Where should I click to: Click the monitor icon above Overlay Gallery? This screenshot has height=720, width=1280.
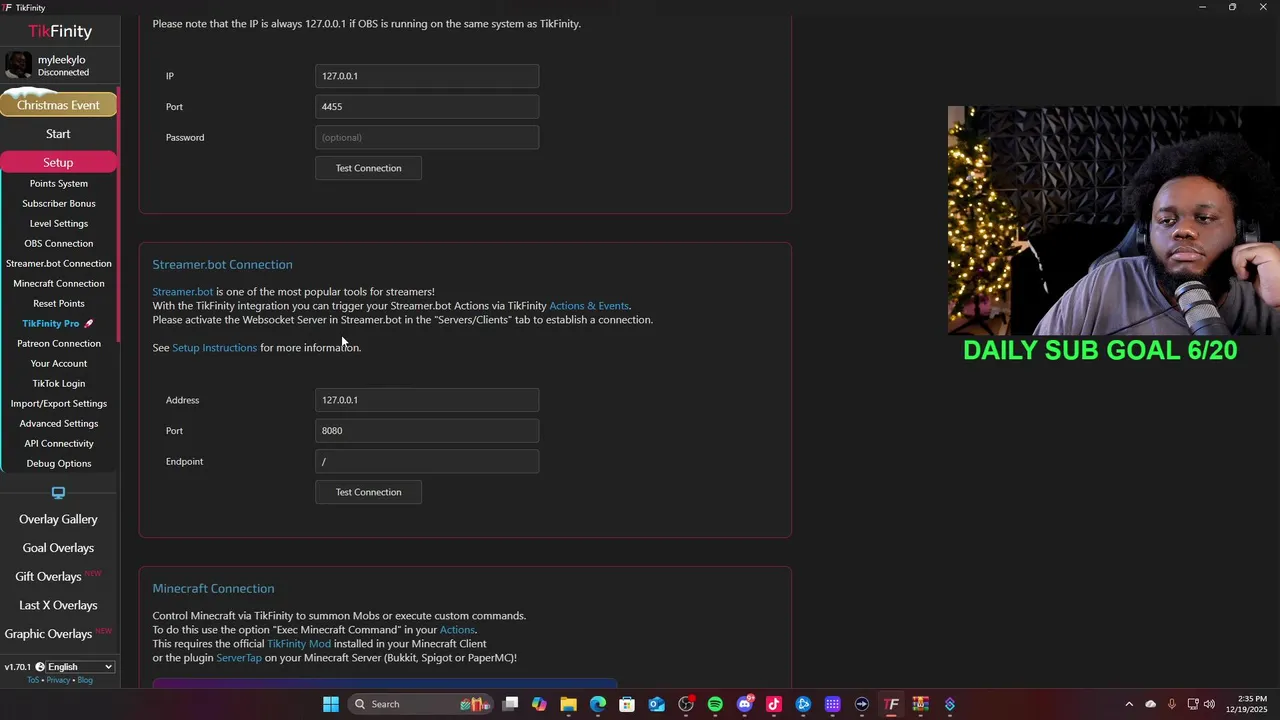coord(58,493)
